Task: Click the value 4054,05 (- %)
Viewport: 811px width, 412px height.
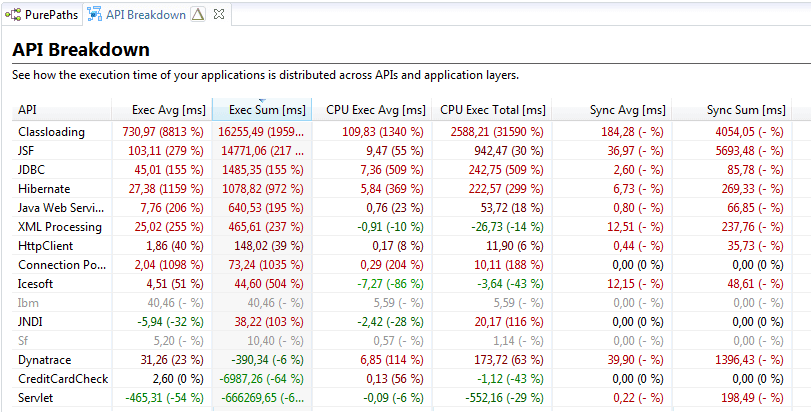Action: pos(749,132)
